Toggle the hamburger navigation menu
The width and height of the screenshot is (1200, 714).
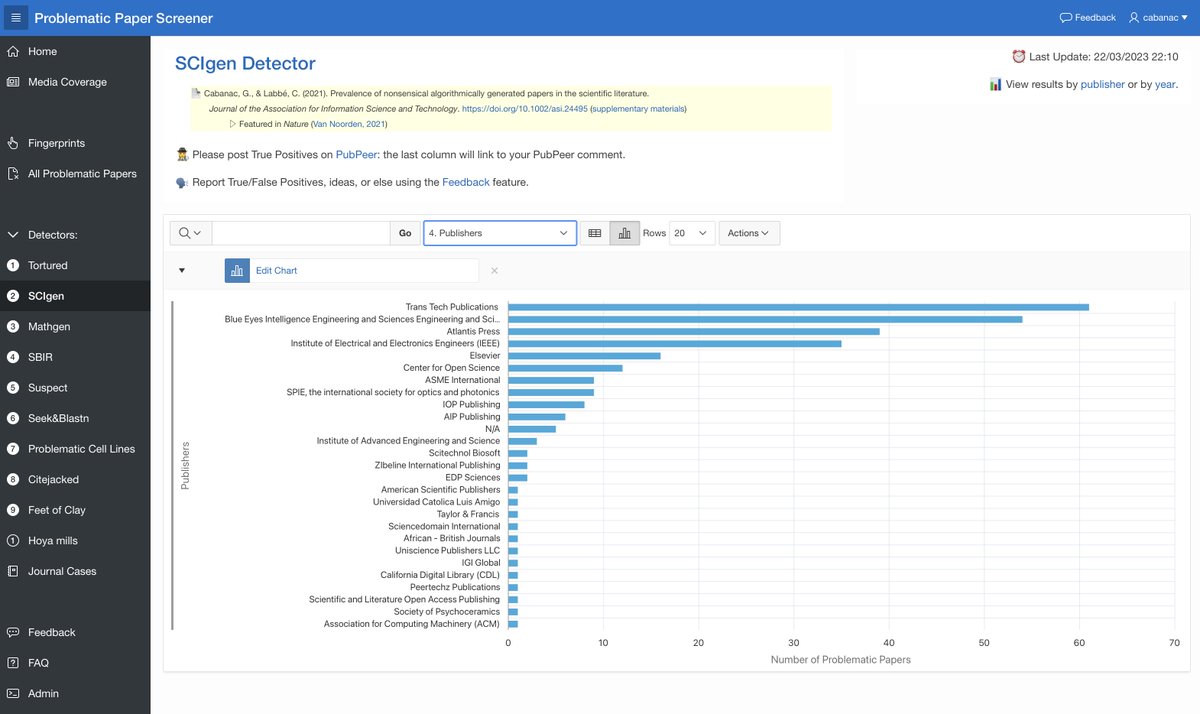pos(14,18)
